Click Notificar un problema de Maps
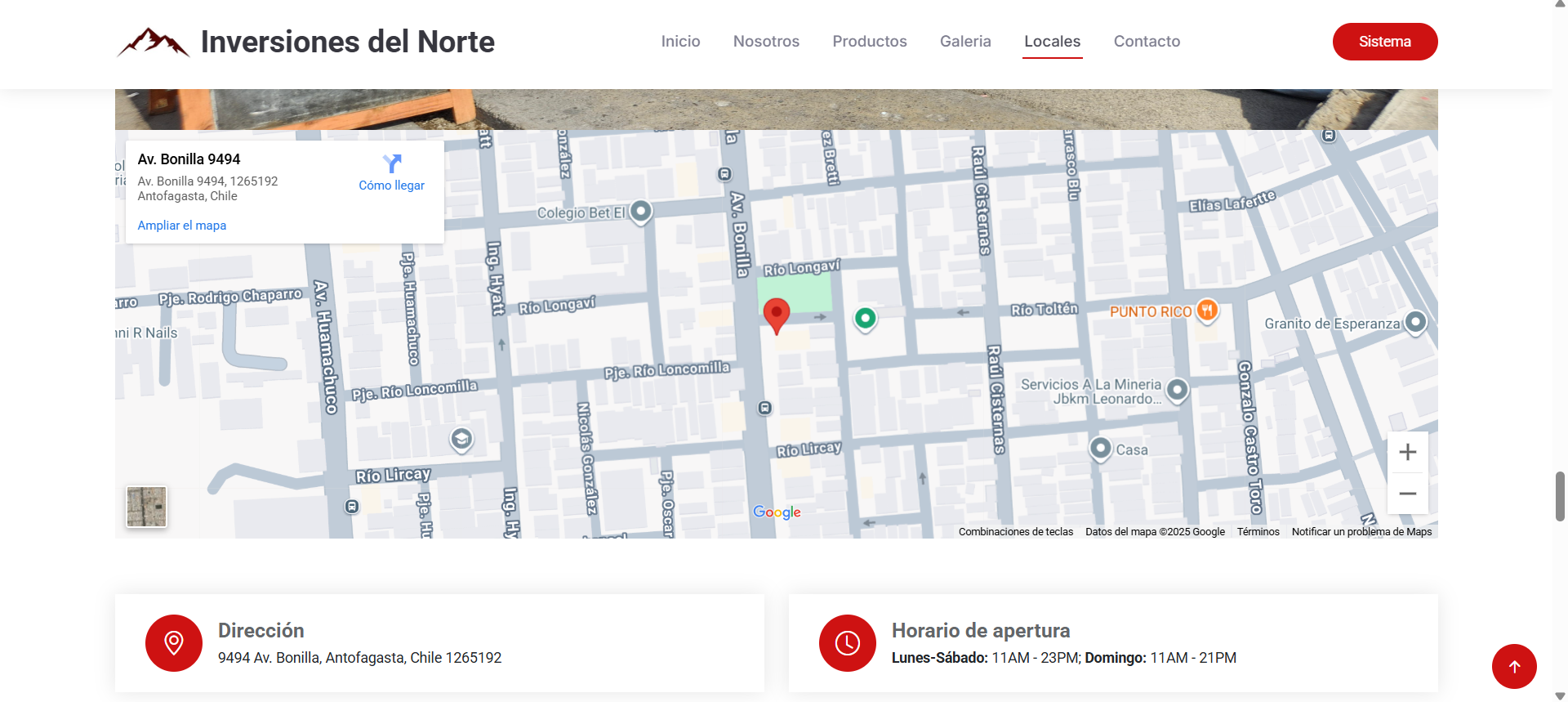Viewport: 1568px width, 702px height. (x=1361, y=532)
